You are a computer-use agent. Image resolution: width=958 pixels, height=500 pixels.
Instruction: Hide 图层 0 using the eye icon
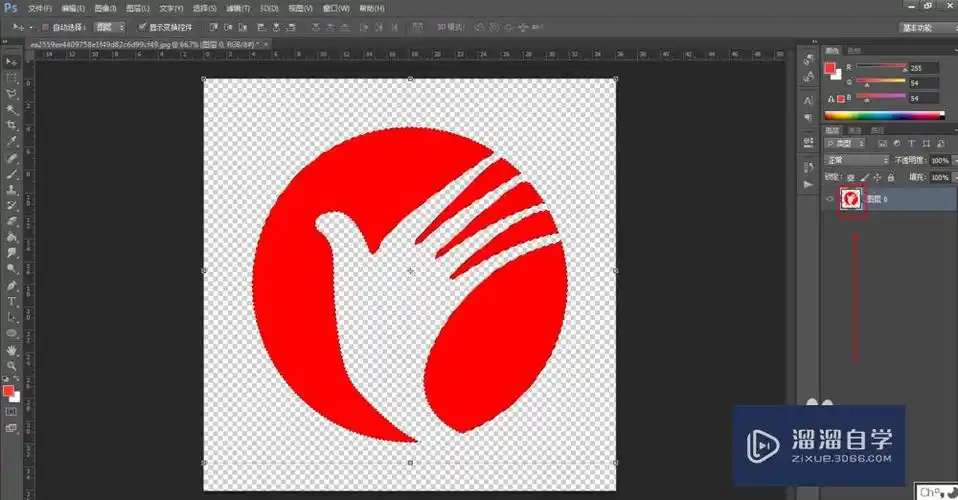(829, 200)
